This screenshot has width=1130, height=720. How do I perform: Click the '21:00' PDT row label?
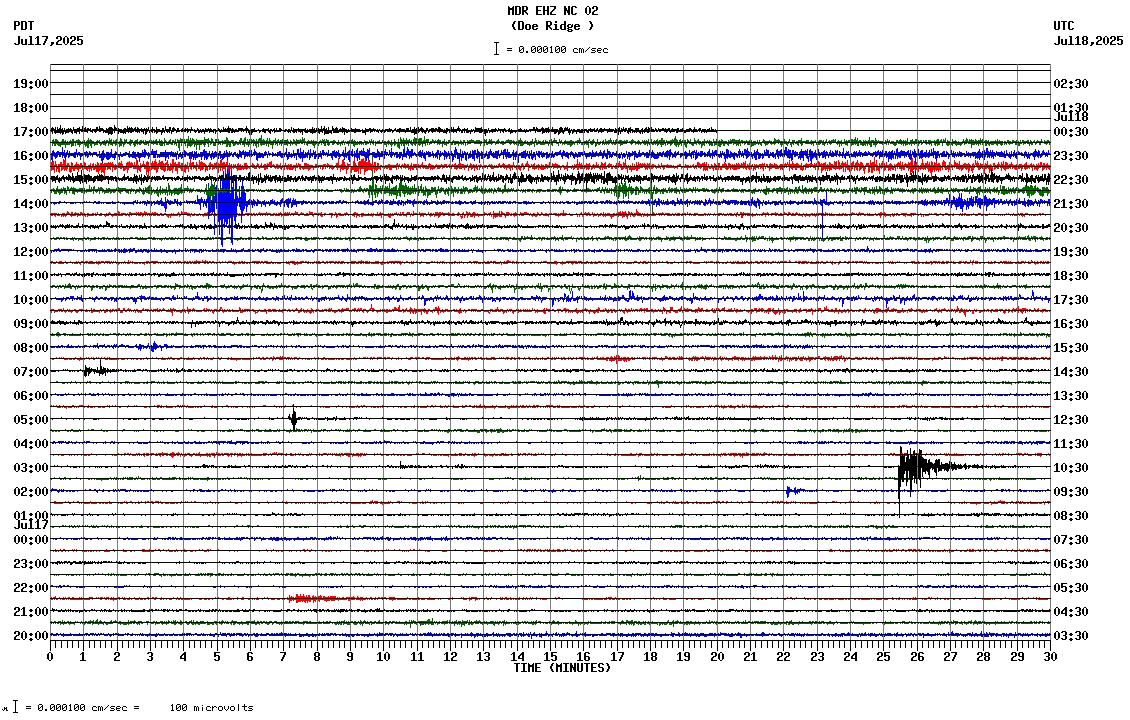click(31, 612)
